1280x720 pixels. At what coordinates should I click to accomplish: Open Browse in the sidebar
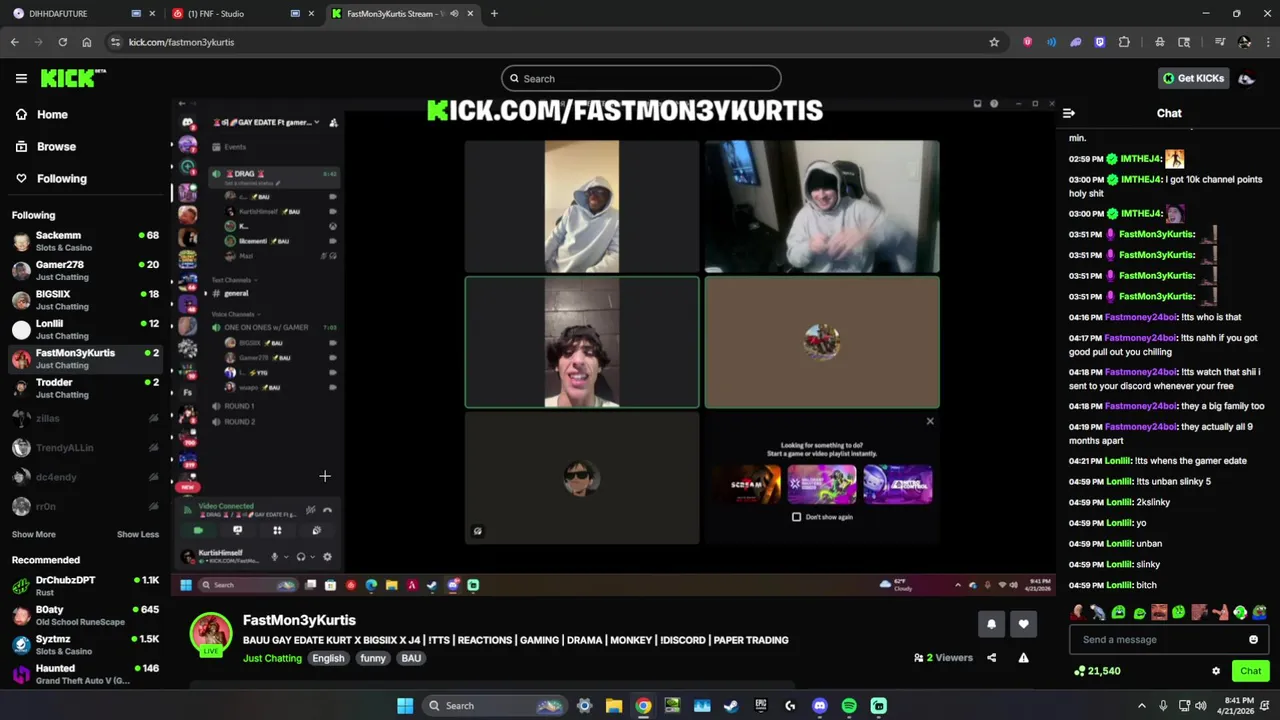pos(46,146)
